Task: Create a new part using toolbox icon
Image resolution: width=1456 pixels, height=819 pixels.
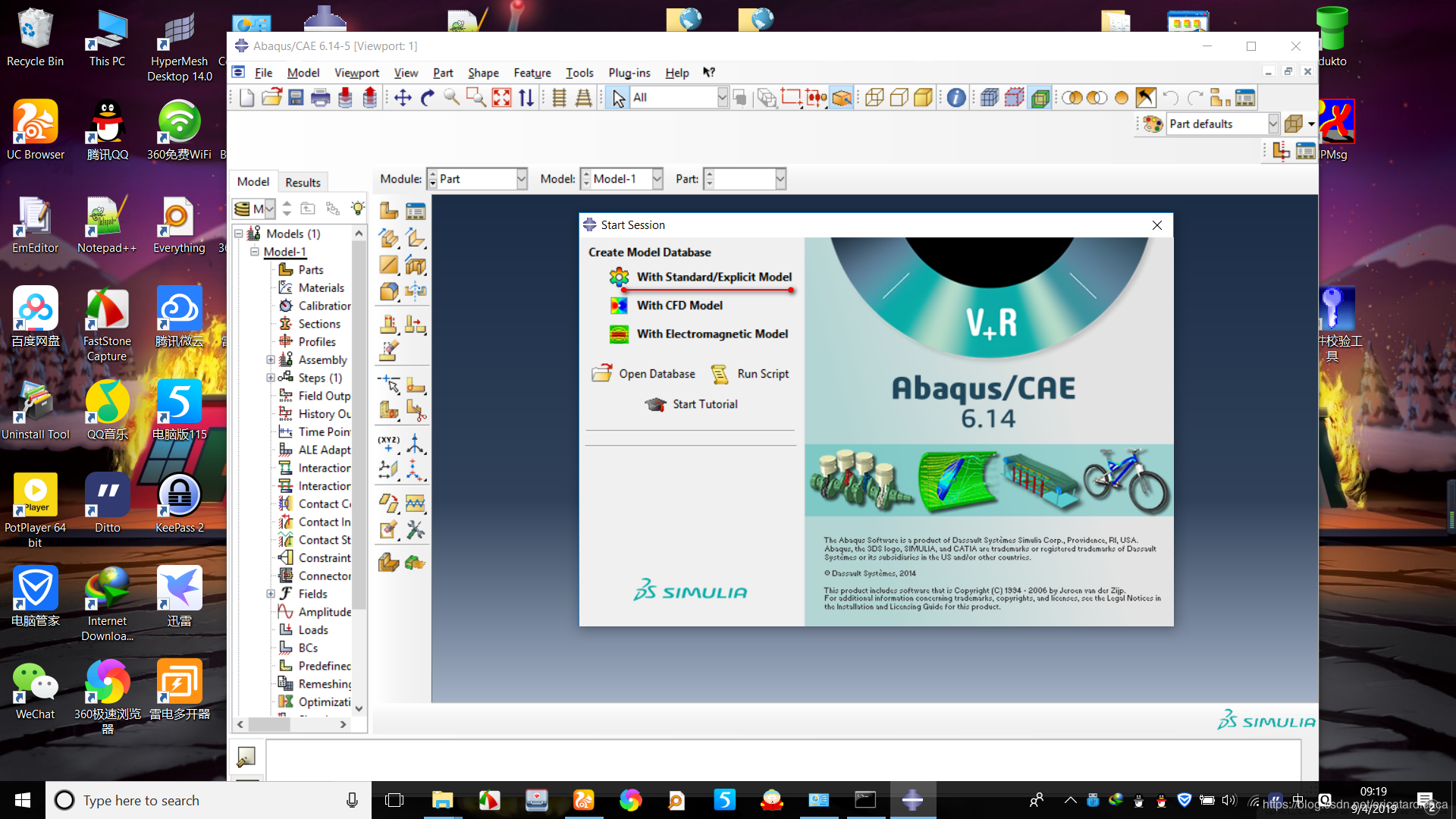Action: click(389, 210)
